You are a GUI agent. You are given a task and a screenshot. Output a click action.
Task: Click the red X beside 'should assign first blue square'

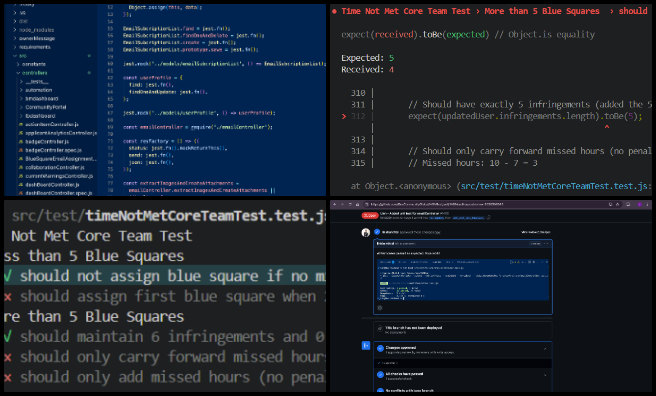click(x=8, y=296)
